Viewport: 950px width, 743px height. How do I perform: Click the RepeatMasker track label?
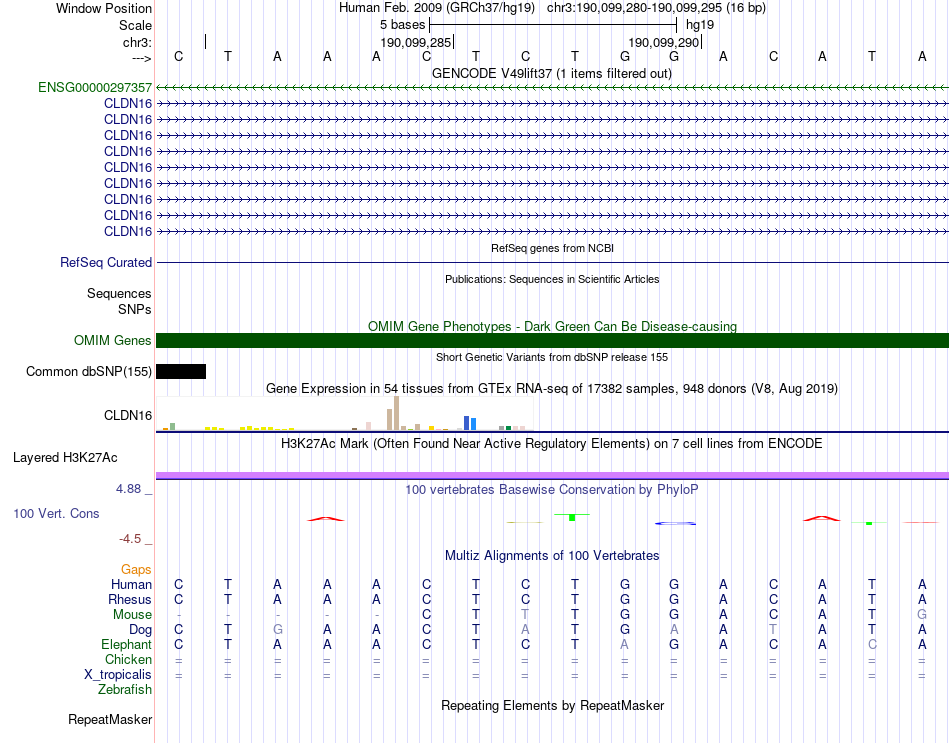pyautogui.click(x=110, y=719)
